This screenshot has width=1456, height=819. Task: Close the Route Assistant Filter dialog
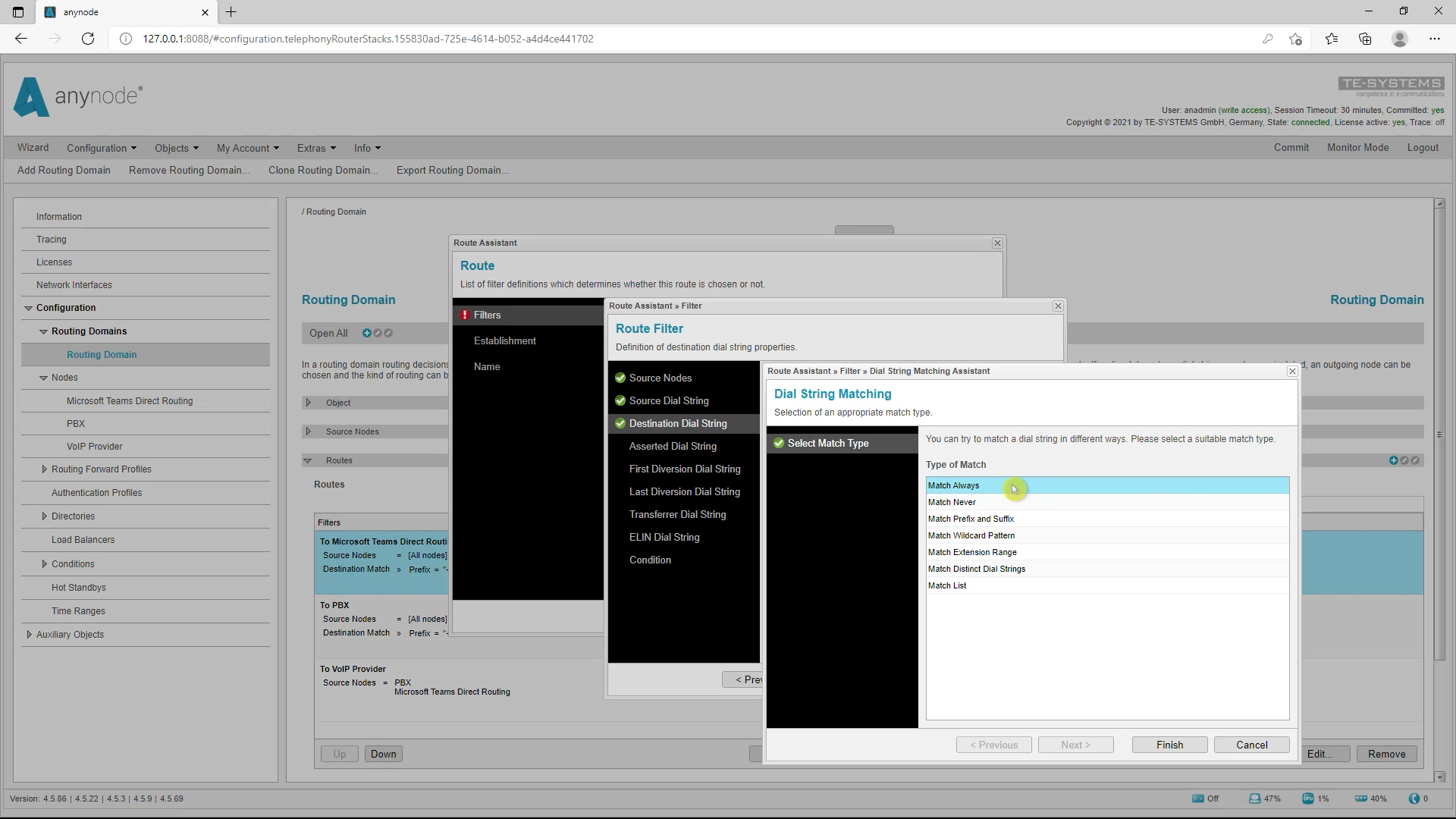click(x=1058, y=306)
